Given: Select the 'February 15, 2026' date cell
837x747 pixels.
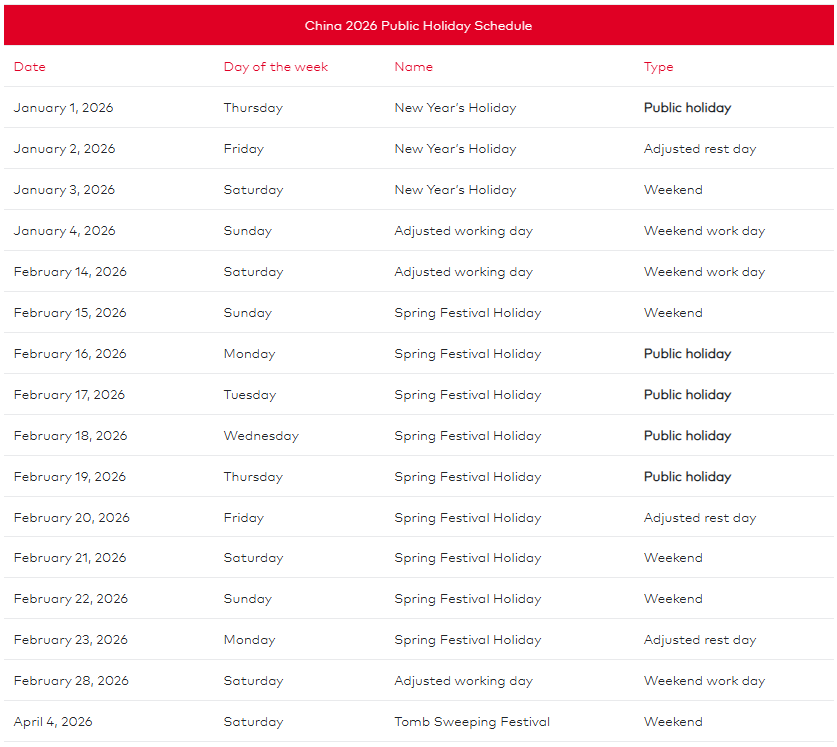Looking at the screenshot, I should click(70, 313).
